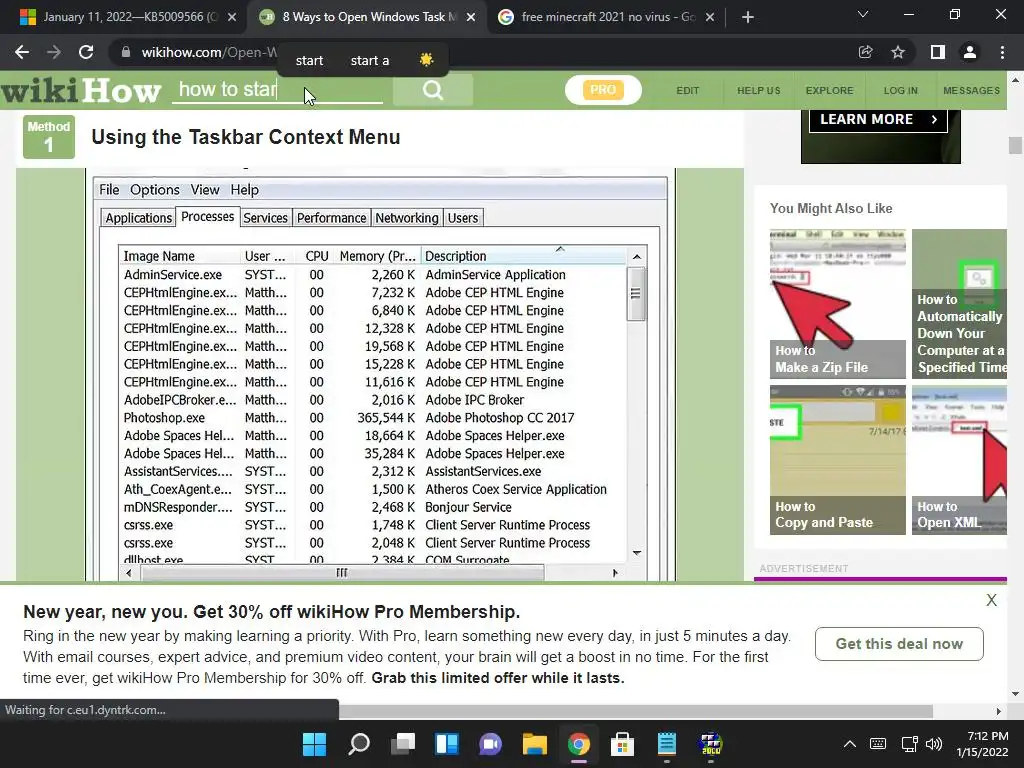Click the browser forward arrow

pos(54,52)
